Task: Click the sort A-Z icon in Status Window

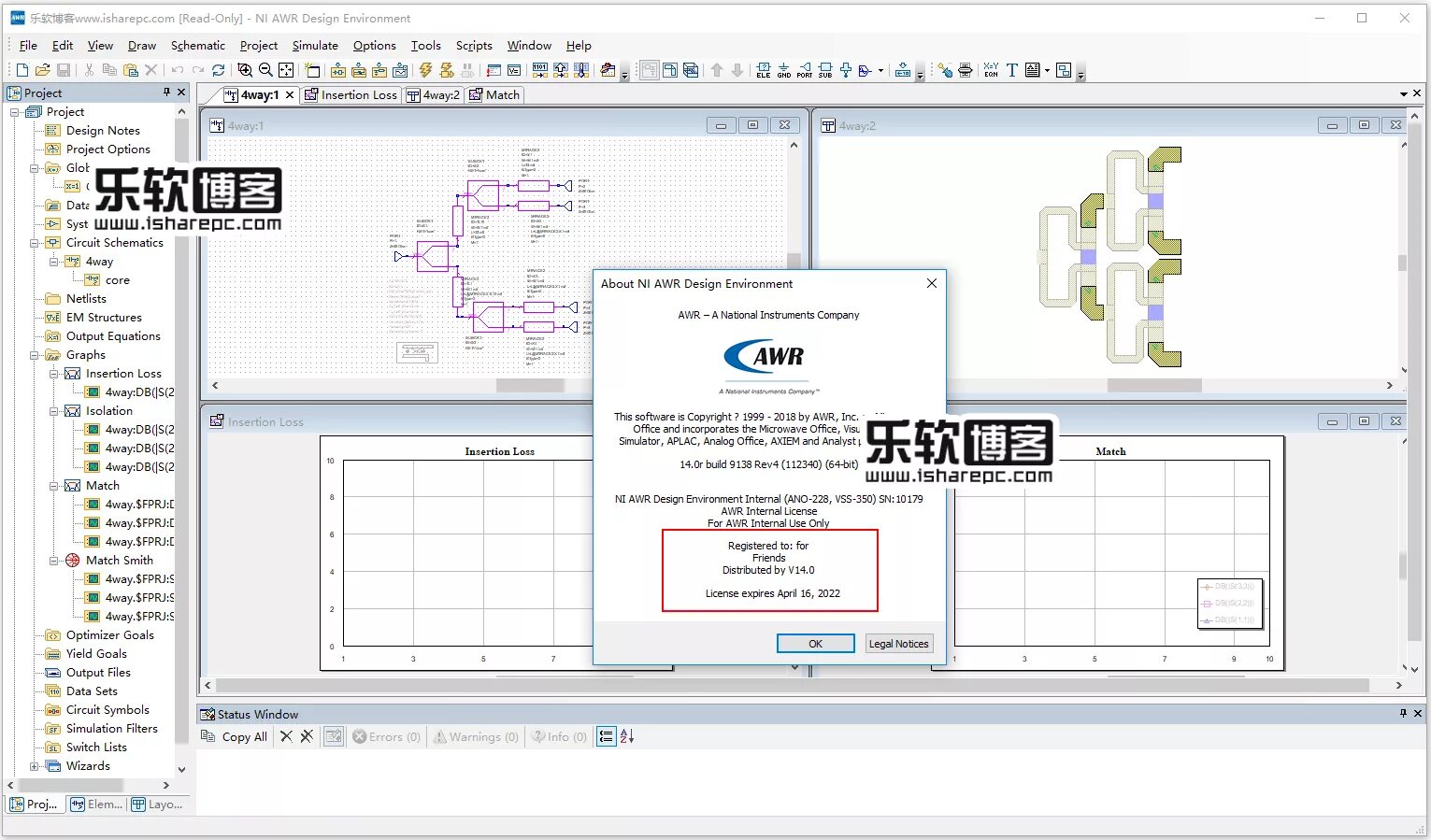Action: pos(627,736)
